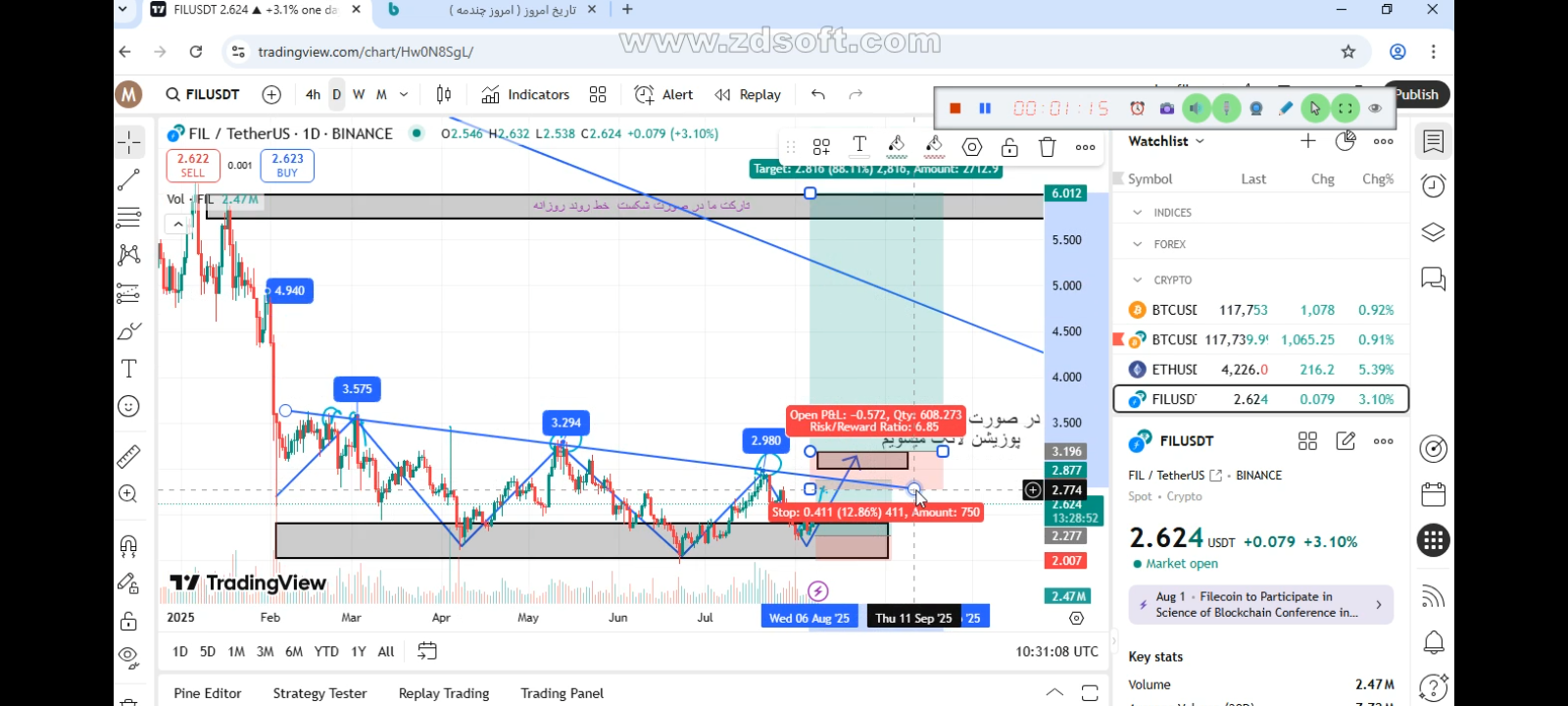Viewport: 1568px width, 706px height.
Task: Open the emoji icons tool
Action: 129,406
